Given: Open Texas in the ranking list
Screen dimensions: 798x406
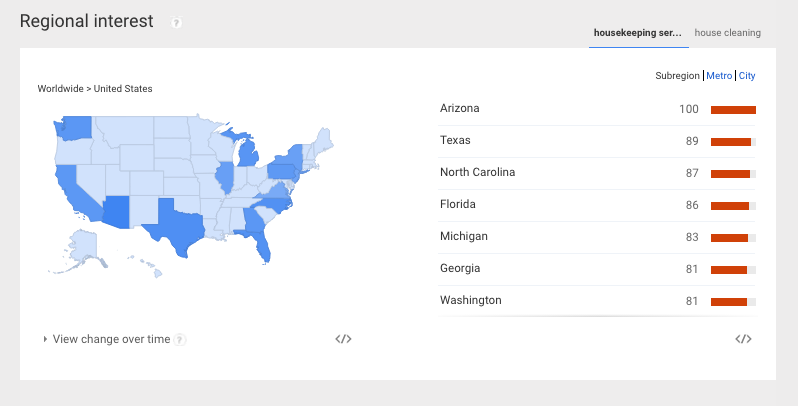Looking at the screenshot, I should pos(455,140).
